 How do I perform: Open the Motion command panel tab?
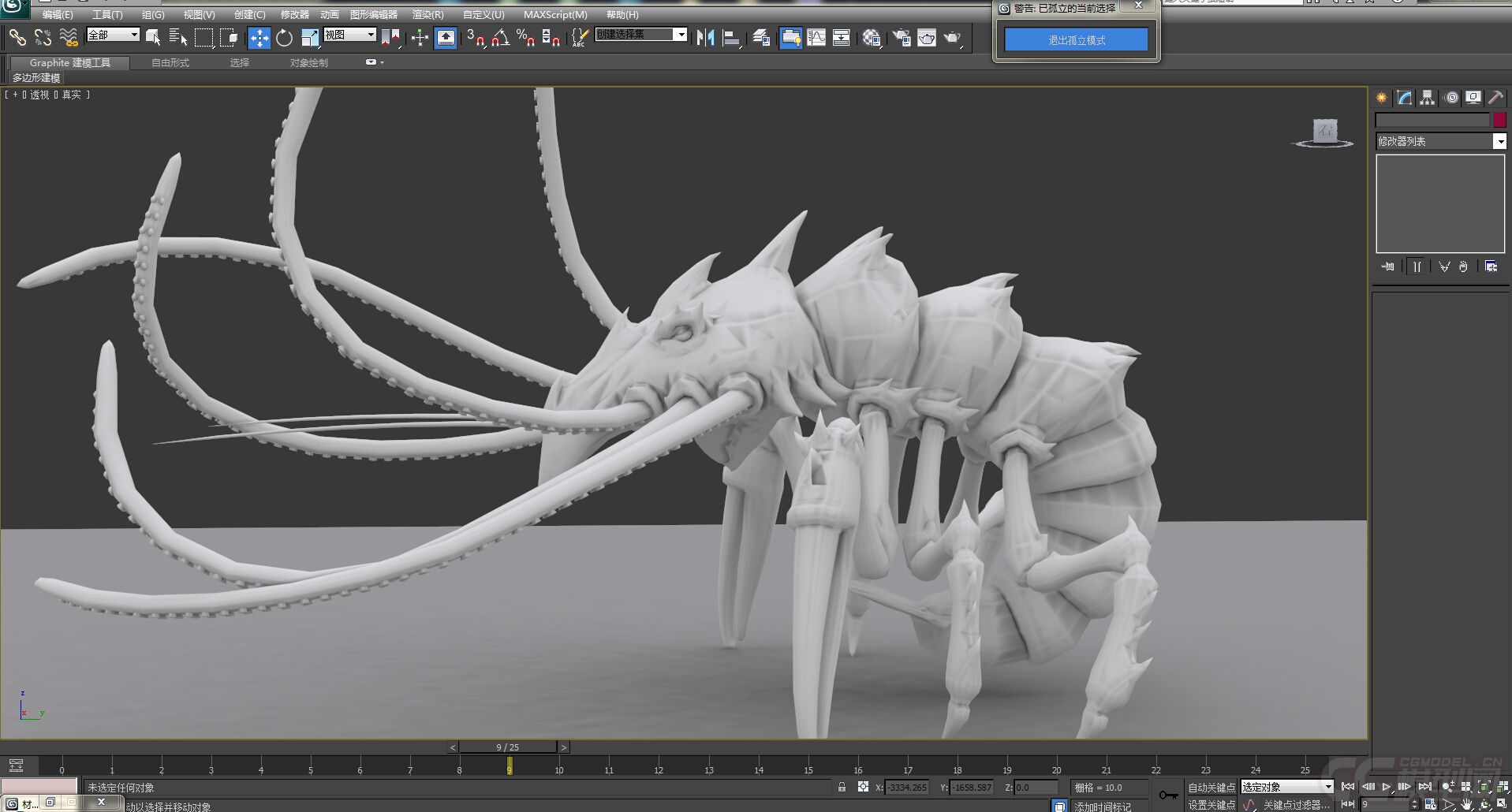[x=1451, y=98]
